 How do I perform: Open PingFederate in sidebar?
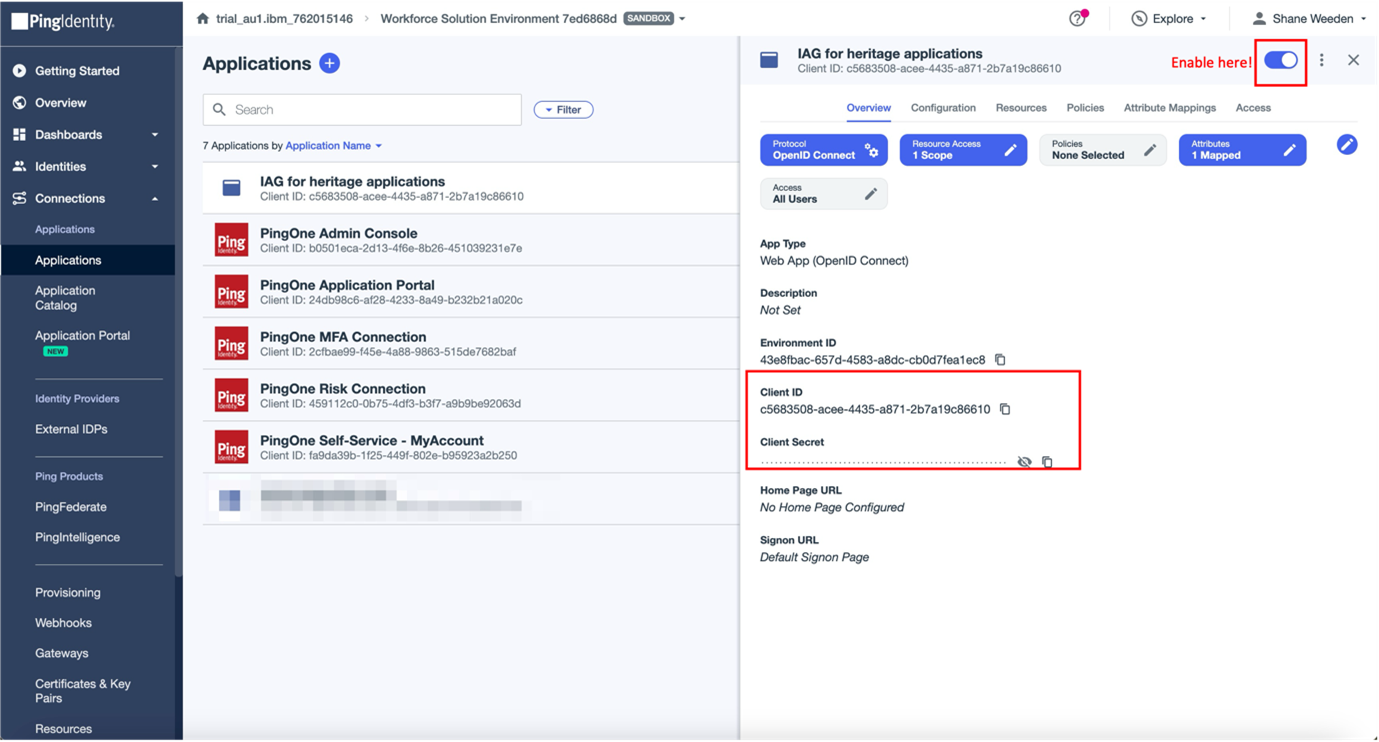pos(70,507)
